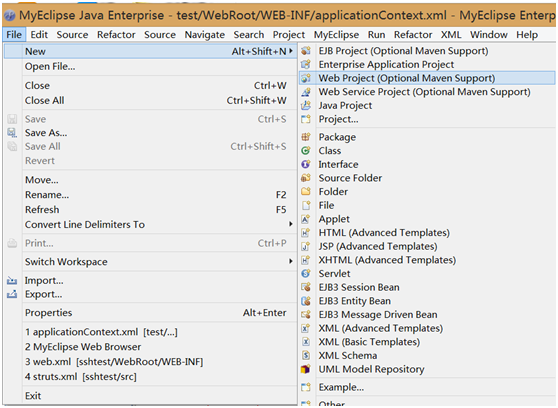Click the HTML Advanced Templates icon
Image resolution: width=558 pixels, height=408 pixels.
pos(306,232)
